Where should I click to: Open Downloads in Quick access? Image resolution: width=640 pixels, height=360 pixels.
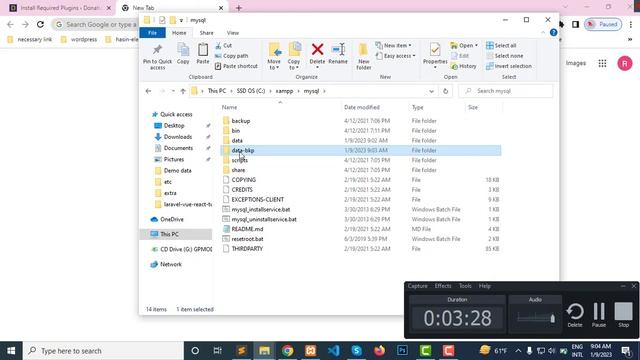[x=178, y=137]
